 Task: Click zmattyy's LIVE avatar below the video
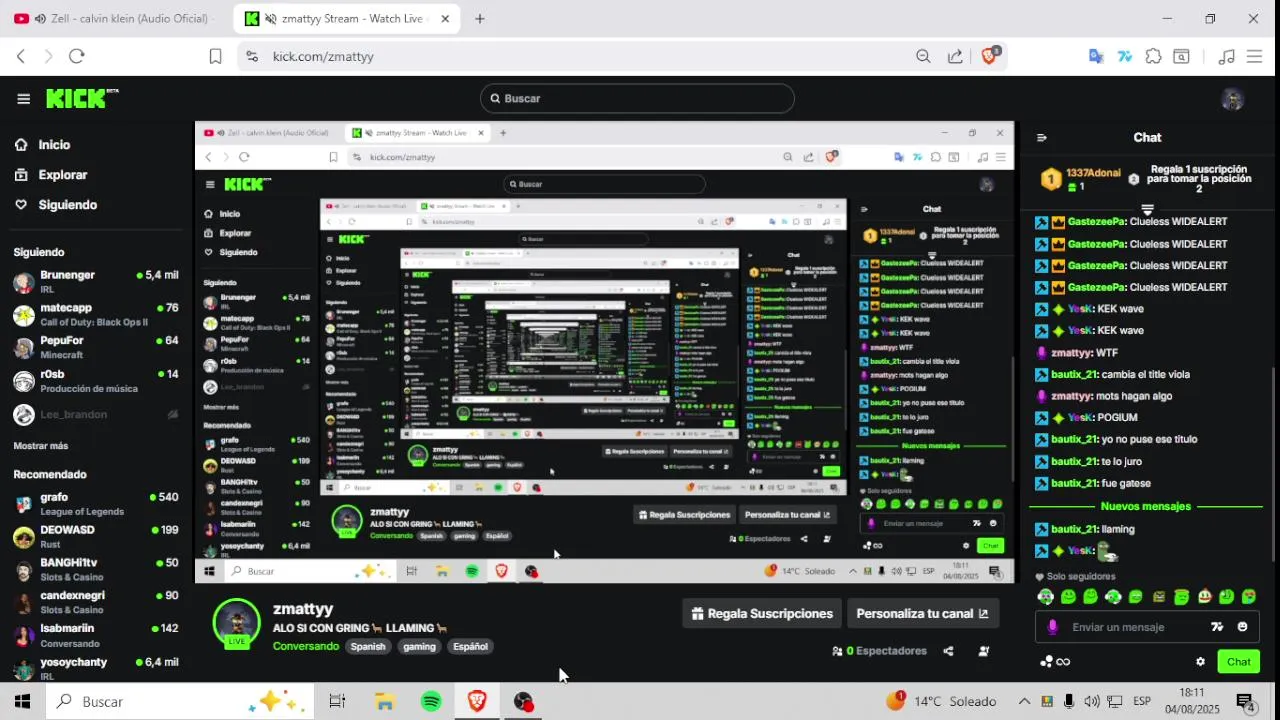237,624
